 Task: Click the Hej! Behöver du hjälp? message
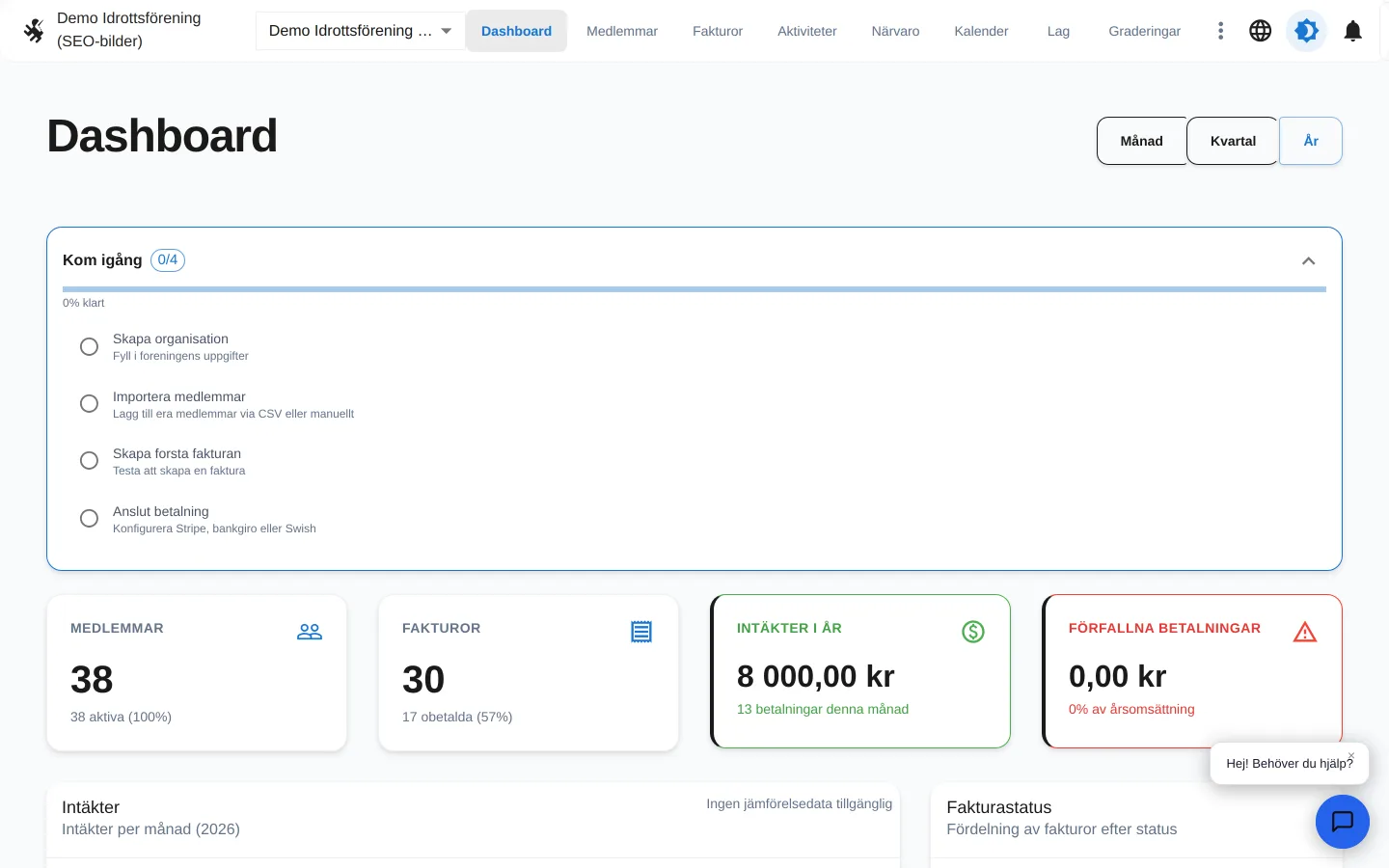[x=1290, y=764]
